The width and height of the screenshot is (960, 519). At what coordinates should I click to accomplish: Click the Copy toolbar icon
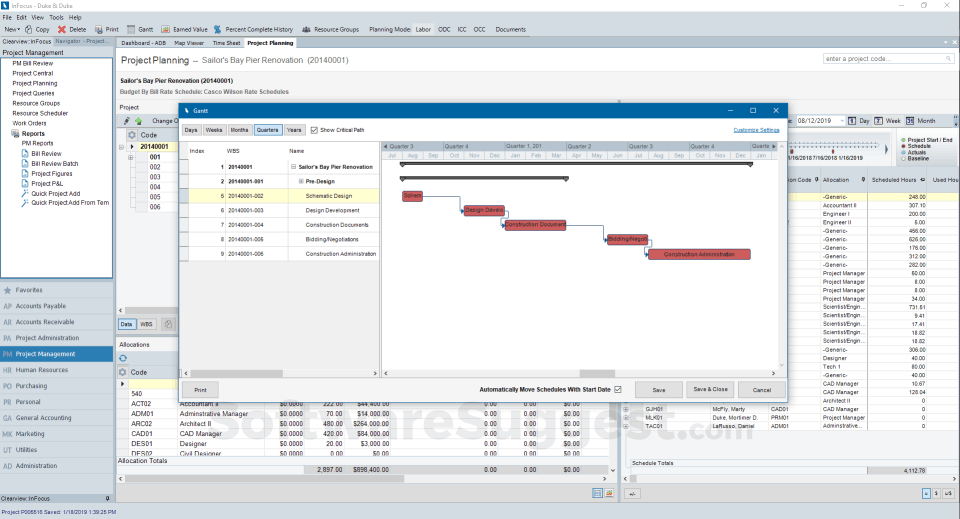[x=28, y=30]
